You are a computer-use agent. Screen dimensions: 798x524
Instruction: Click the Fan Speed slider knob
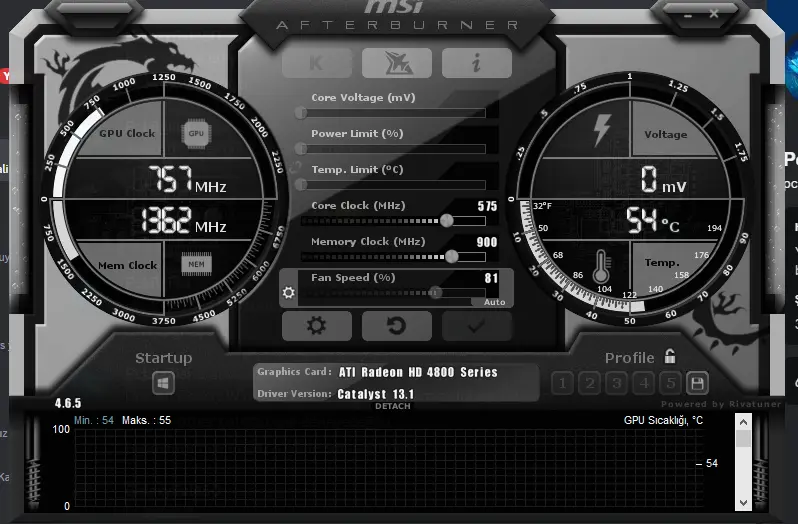[x=435, y=292]
